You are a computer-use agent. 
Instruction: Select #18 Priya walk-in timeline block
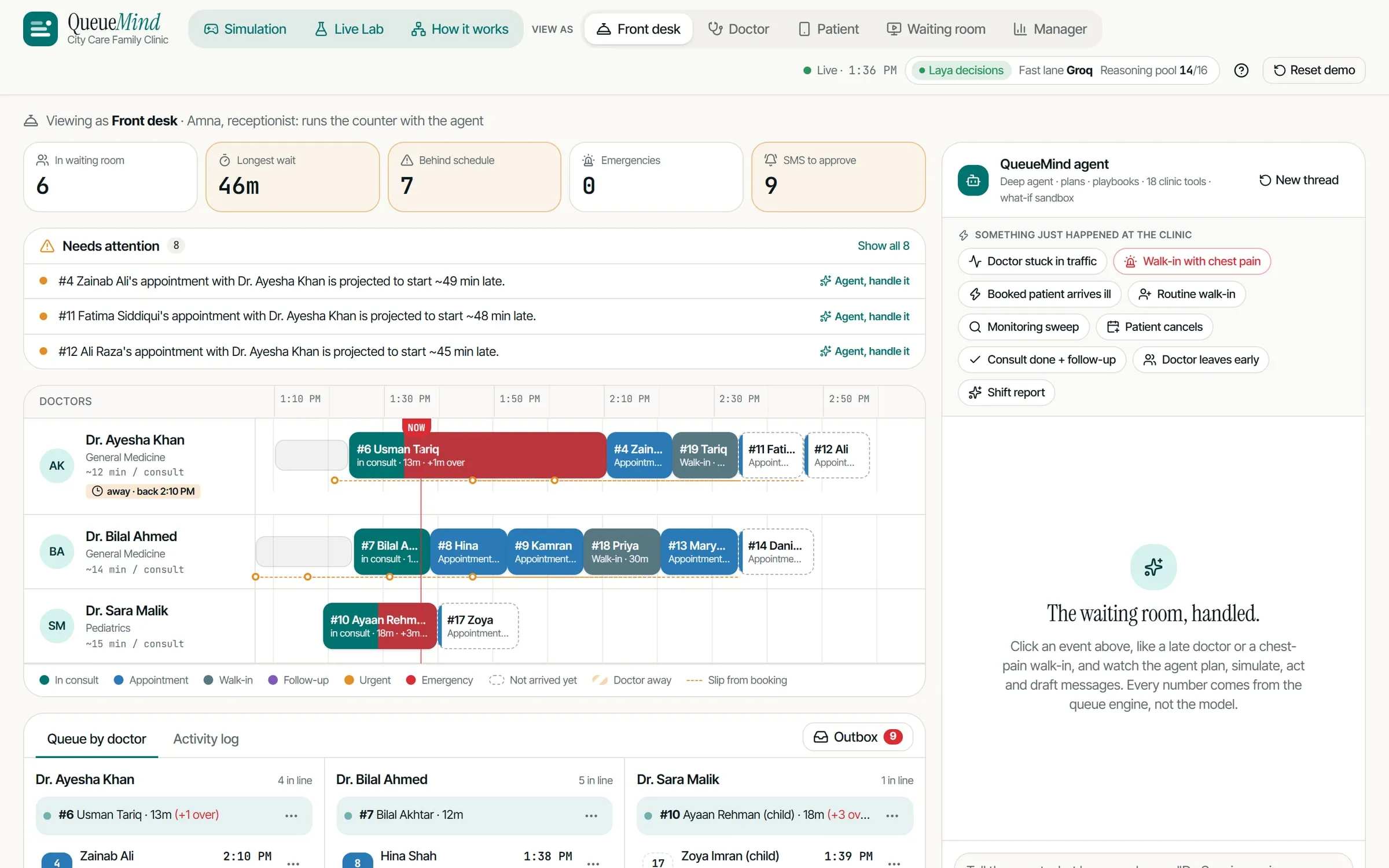pos(622,551)
